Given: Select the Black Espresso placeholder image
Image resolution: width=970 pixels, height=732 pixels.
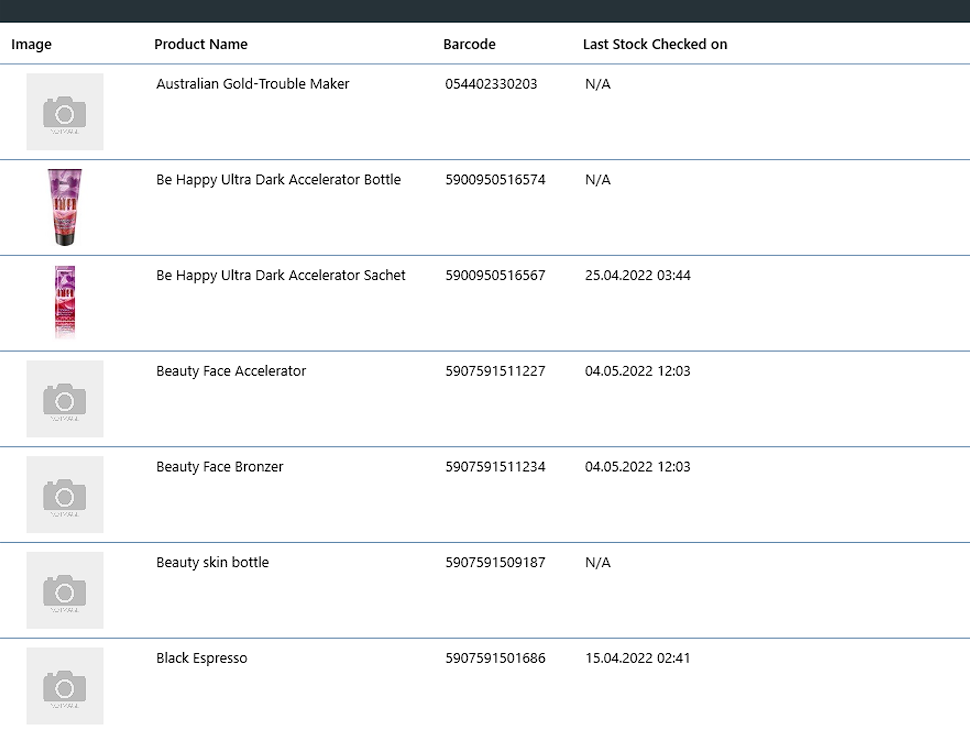Looking at the screenshot, I should [65, 686].
